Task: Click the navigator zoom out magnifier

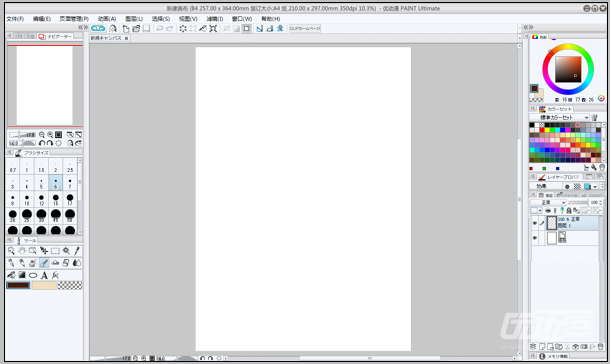Action: 42,135
